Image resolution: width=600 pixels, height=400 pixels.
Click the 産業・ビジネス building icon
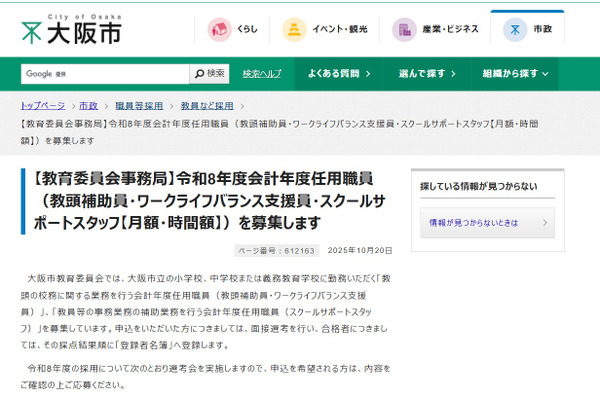(x=404, y=30)
